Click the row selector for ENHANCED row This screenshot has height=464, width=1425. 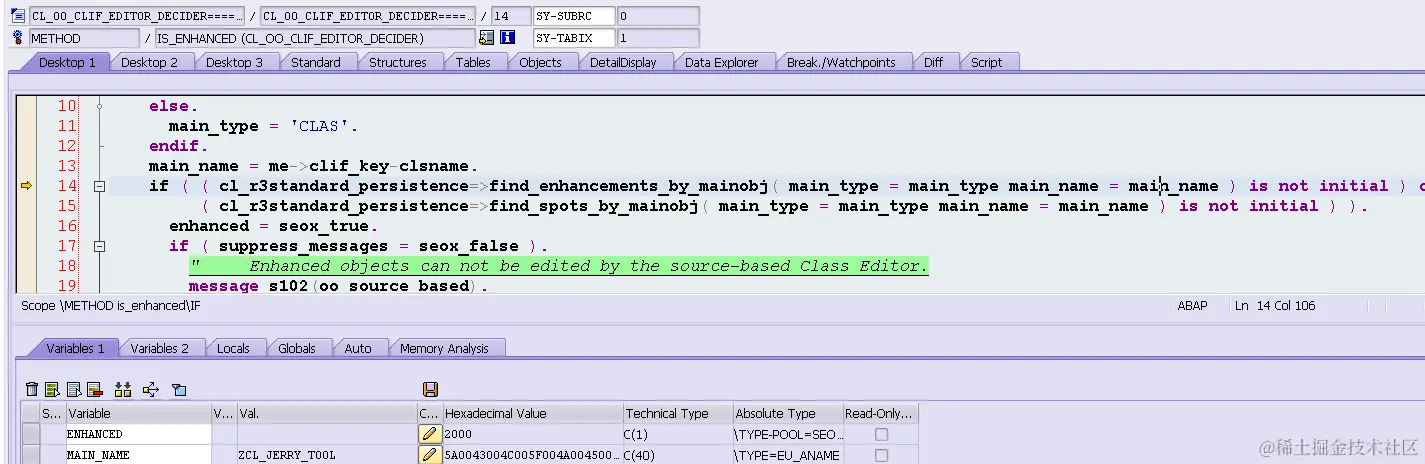(31, 434)
